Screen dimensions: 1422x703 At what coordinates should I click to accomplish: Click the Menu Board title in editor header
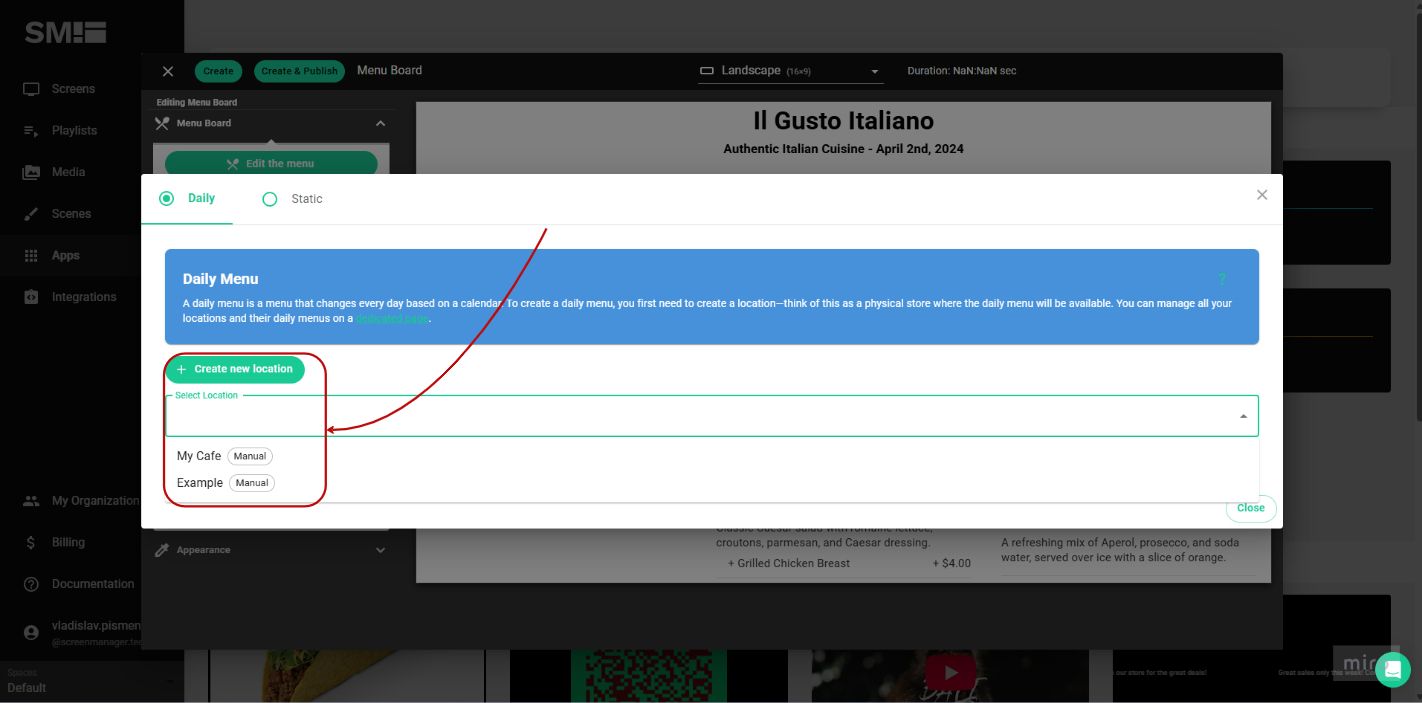click(x=389, y=70)
